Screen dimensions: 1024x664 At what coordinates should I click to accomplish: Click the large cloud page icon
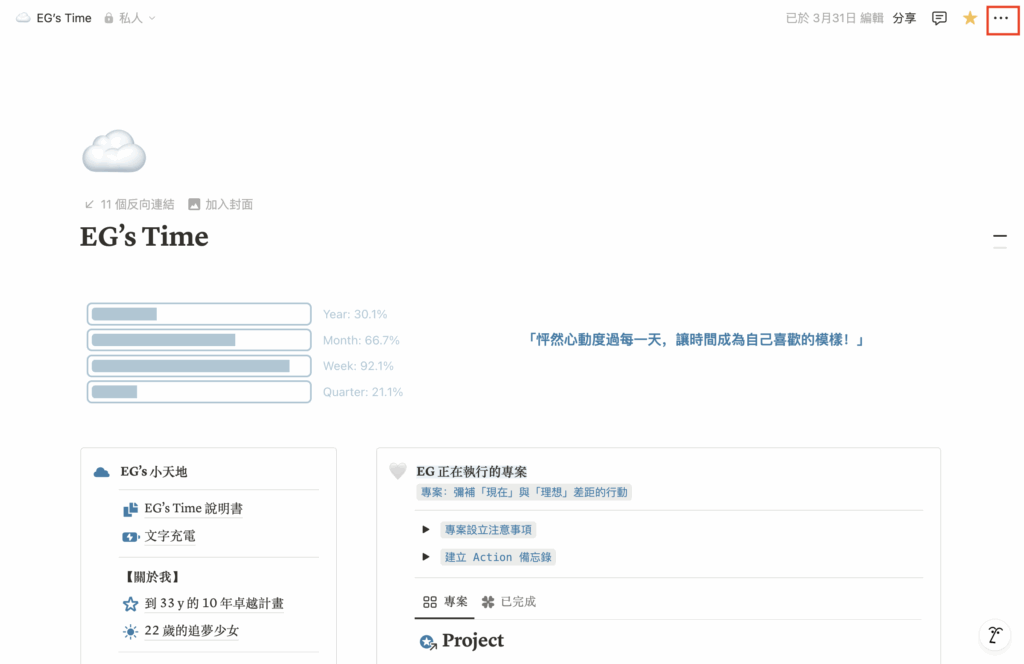click(114, 152)
